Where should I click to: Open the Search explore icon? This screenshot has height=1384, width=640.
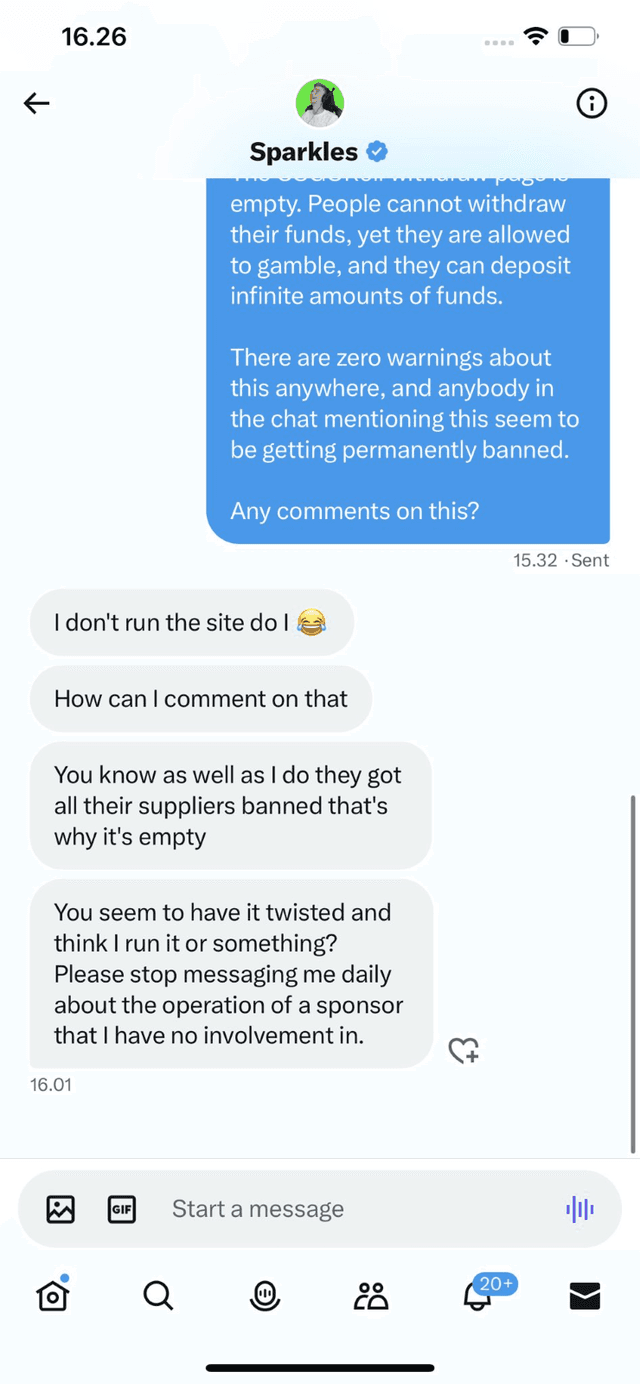(x=158, y=1295)
